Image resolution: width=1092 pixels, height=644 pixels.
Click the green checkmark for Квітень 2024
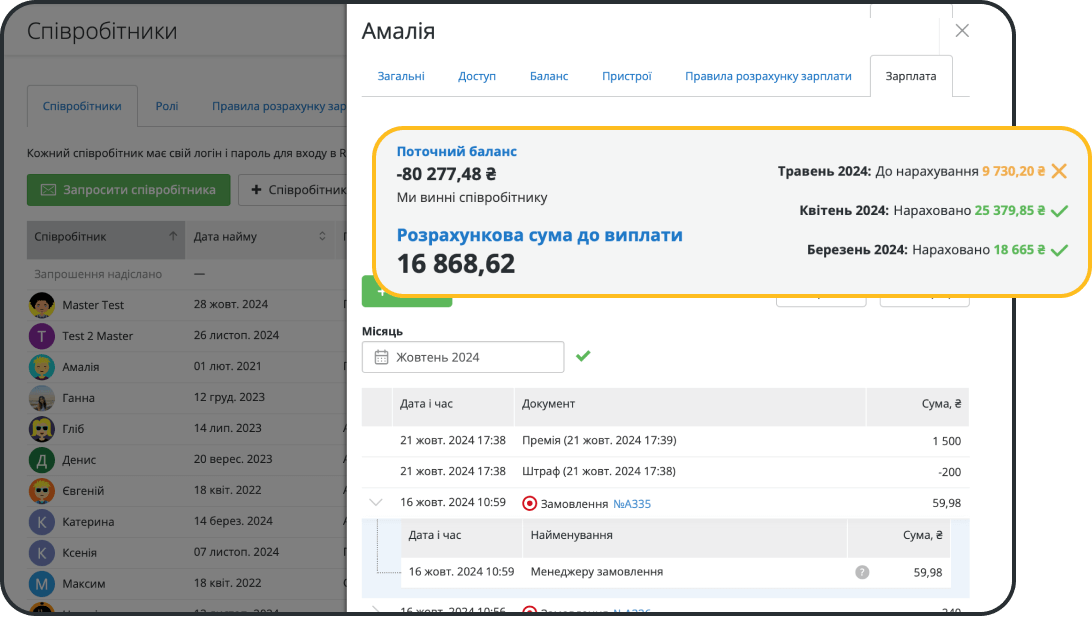click(x=1060, y=210)
